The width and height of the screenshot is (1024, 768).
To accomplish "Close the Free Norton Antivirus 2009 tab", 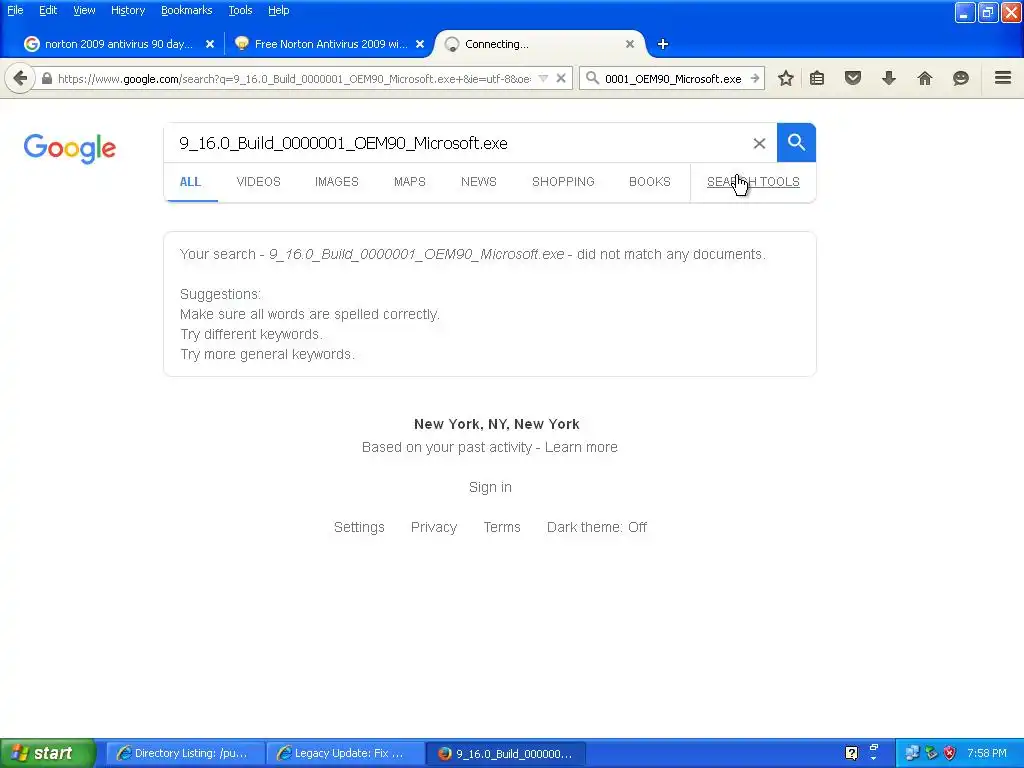I will 420,44.
